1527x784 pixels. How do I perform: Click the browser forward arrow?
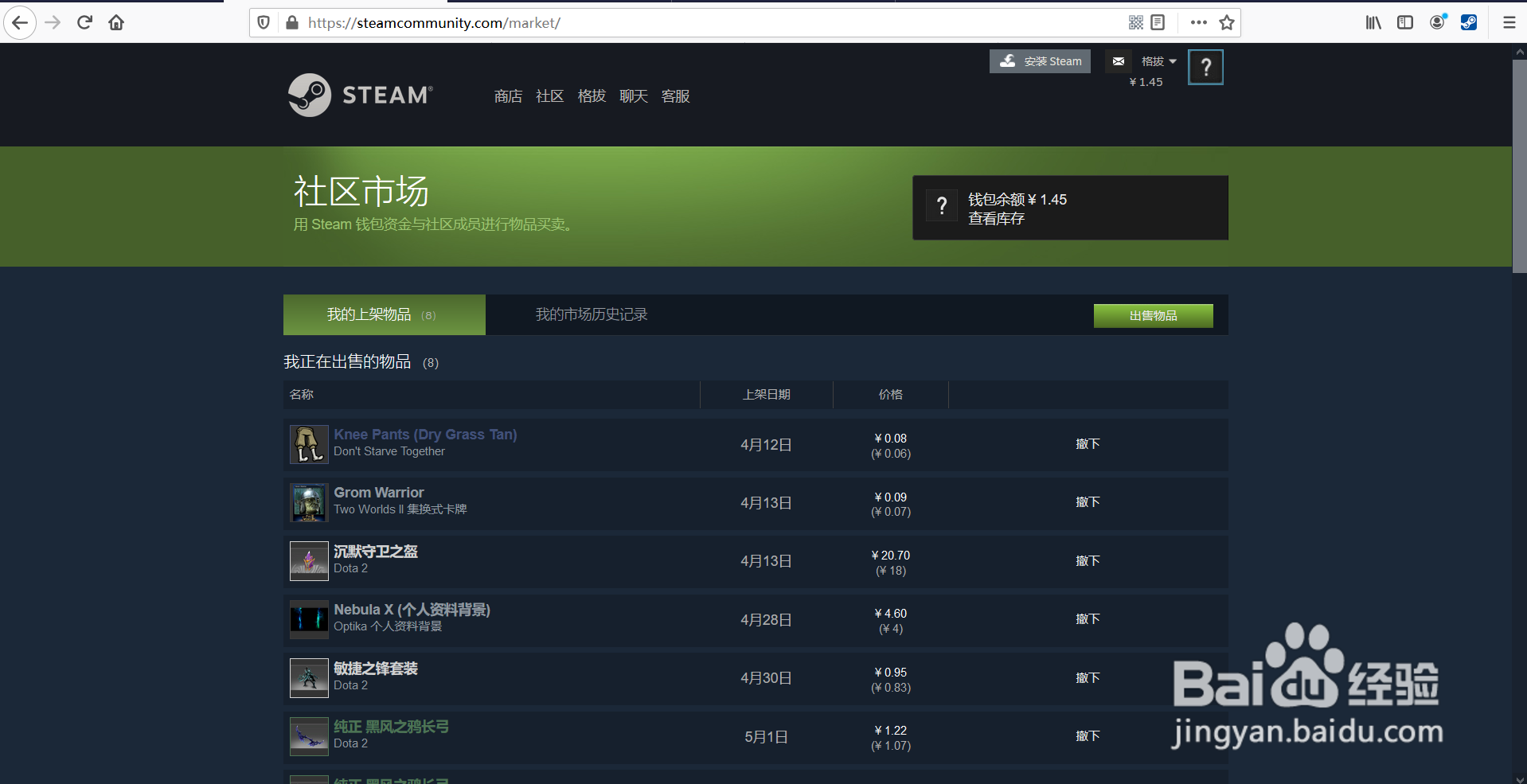(x=53, y=22)
